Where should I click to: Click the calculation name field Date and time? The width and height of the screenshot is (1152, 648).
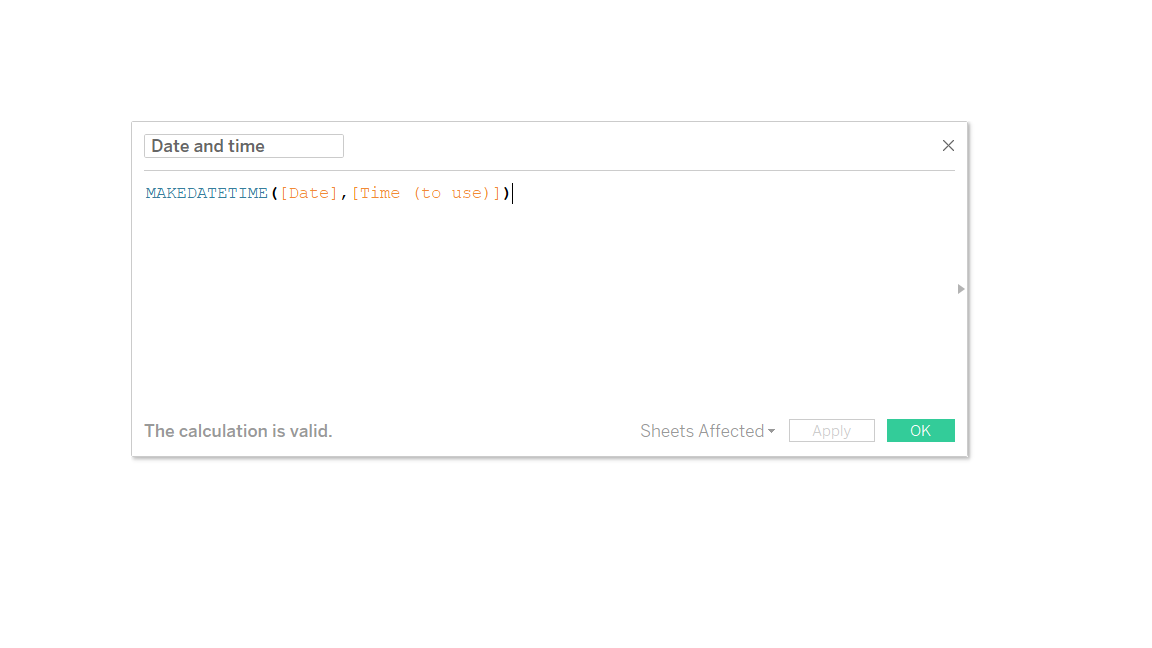pos(243,145)
